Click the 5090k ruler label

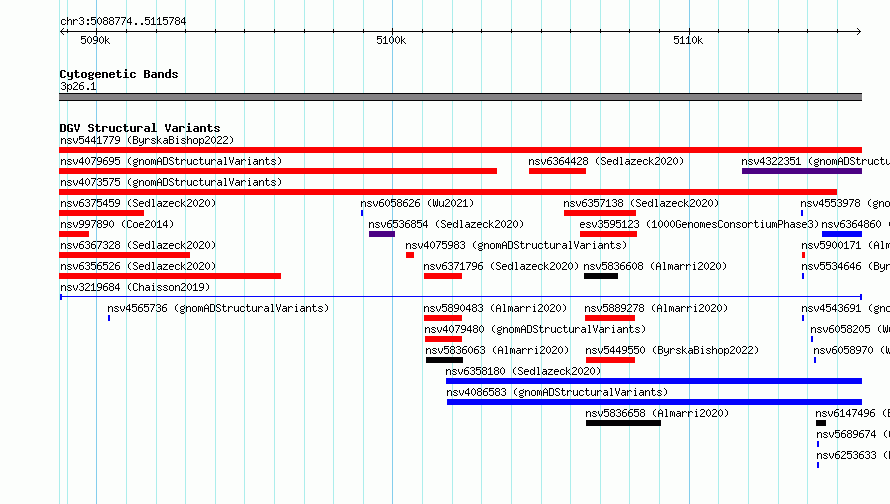tap(95, 40)
